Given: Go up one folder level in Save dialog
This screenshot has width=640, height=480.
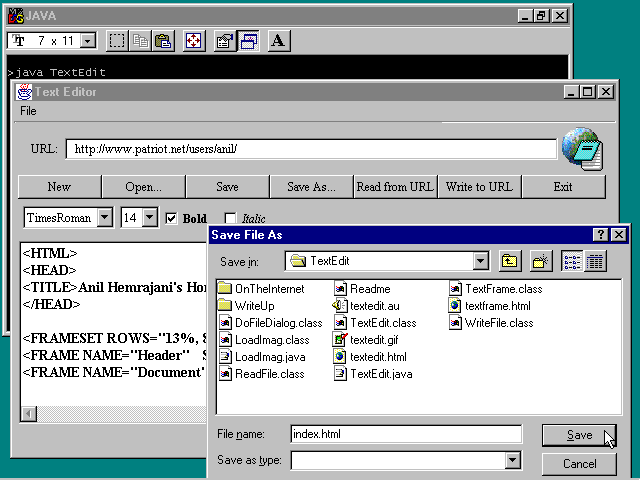Looking at the screenshot, I should click(x=510, y=262).
